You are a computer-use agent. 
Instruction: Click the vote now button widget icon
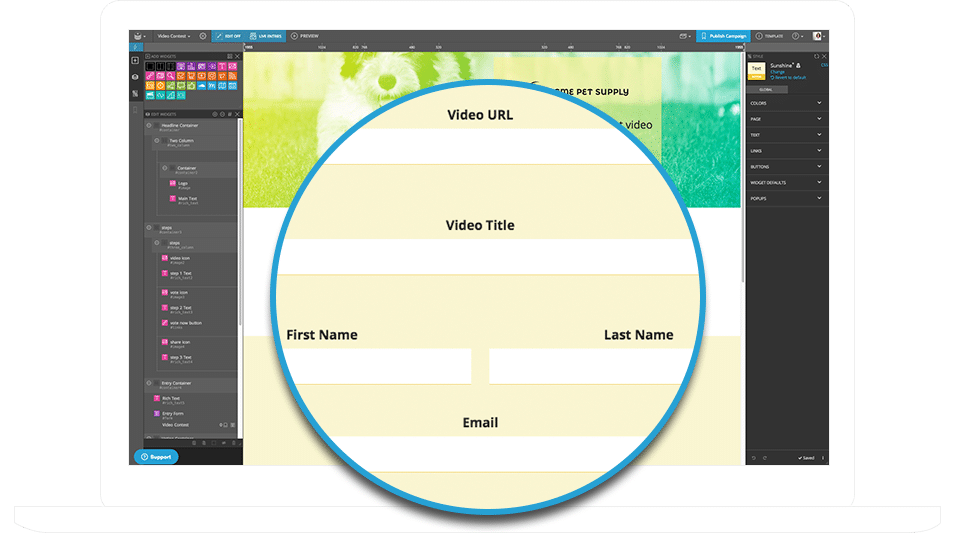click(165, 324)
